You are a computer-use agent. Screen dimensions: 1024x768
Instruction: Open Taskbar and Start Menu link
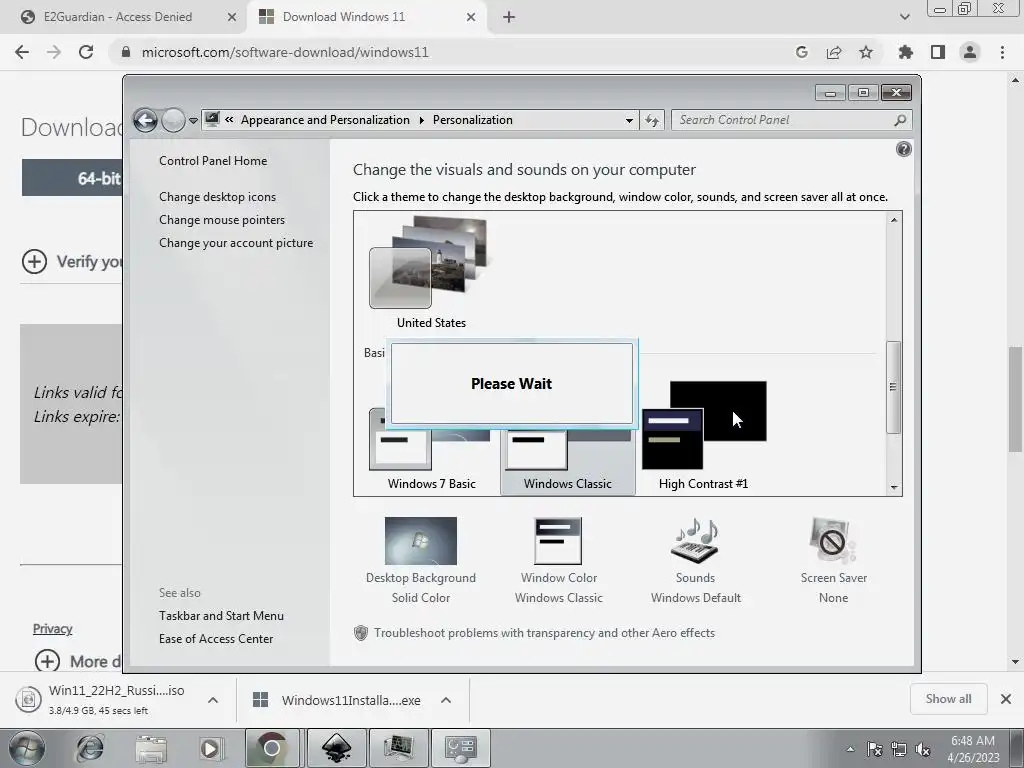tap(221, 615)
